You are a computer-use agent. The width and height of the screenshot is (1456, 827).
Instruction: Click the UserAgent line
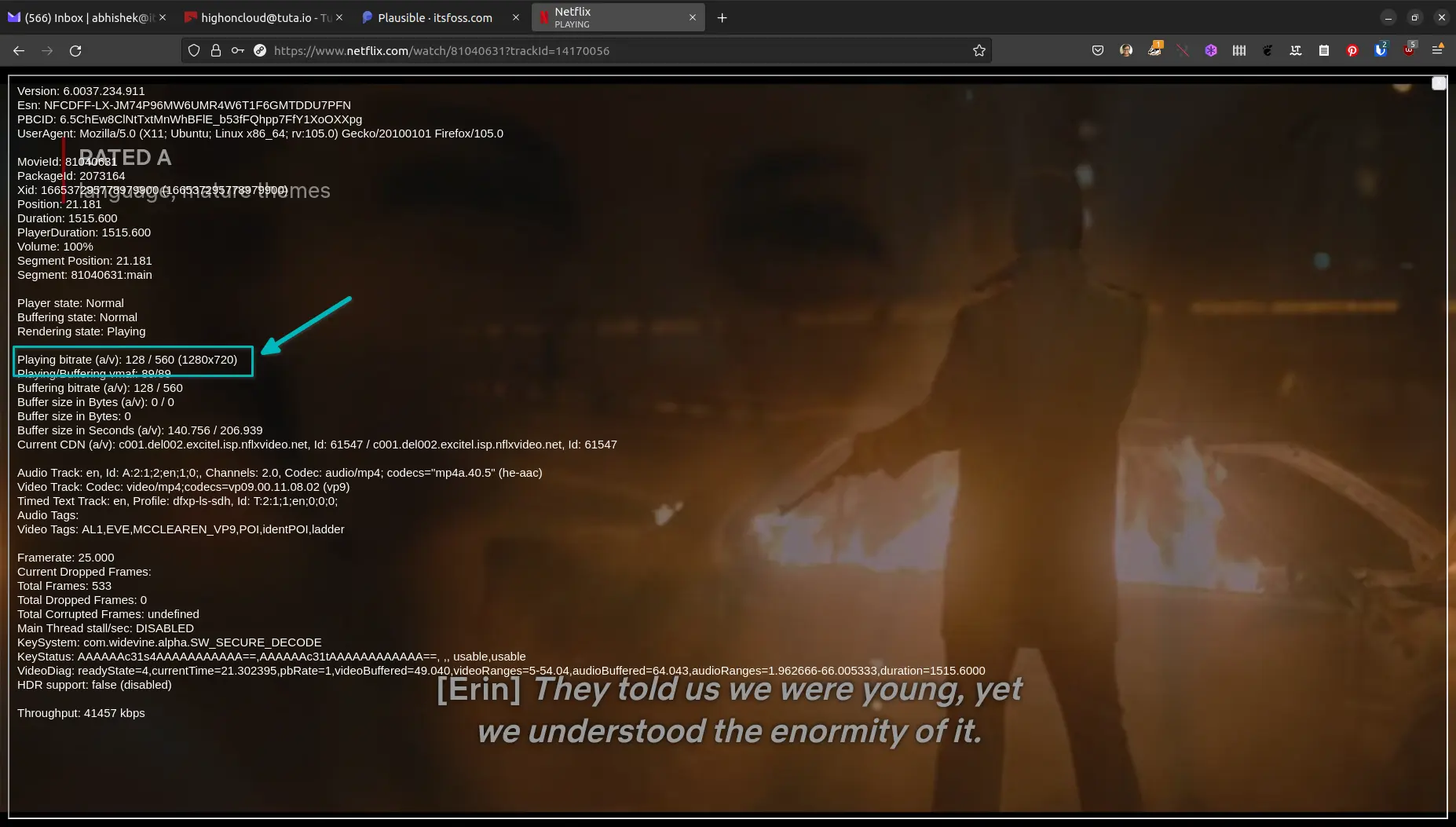coord(261,134)
